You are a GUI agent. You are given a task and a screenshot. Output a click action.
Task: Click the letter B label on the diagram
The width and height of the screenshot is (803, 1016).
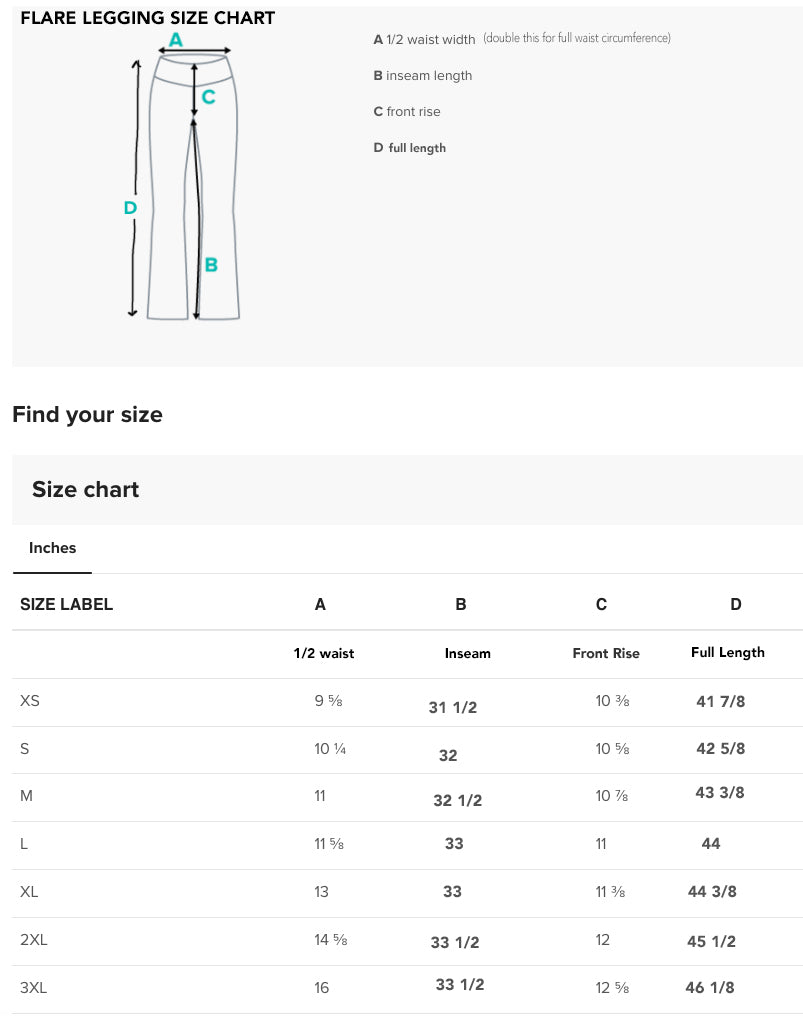pyautogui.click(x=210, y=265)
